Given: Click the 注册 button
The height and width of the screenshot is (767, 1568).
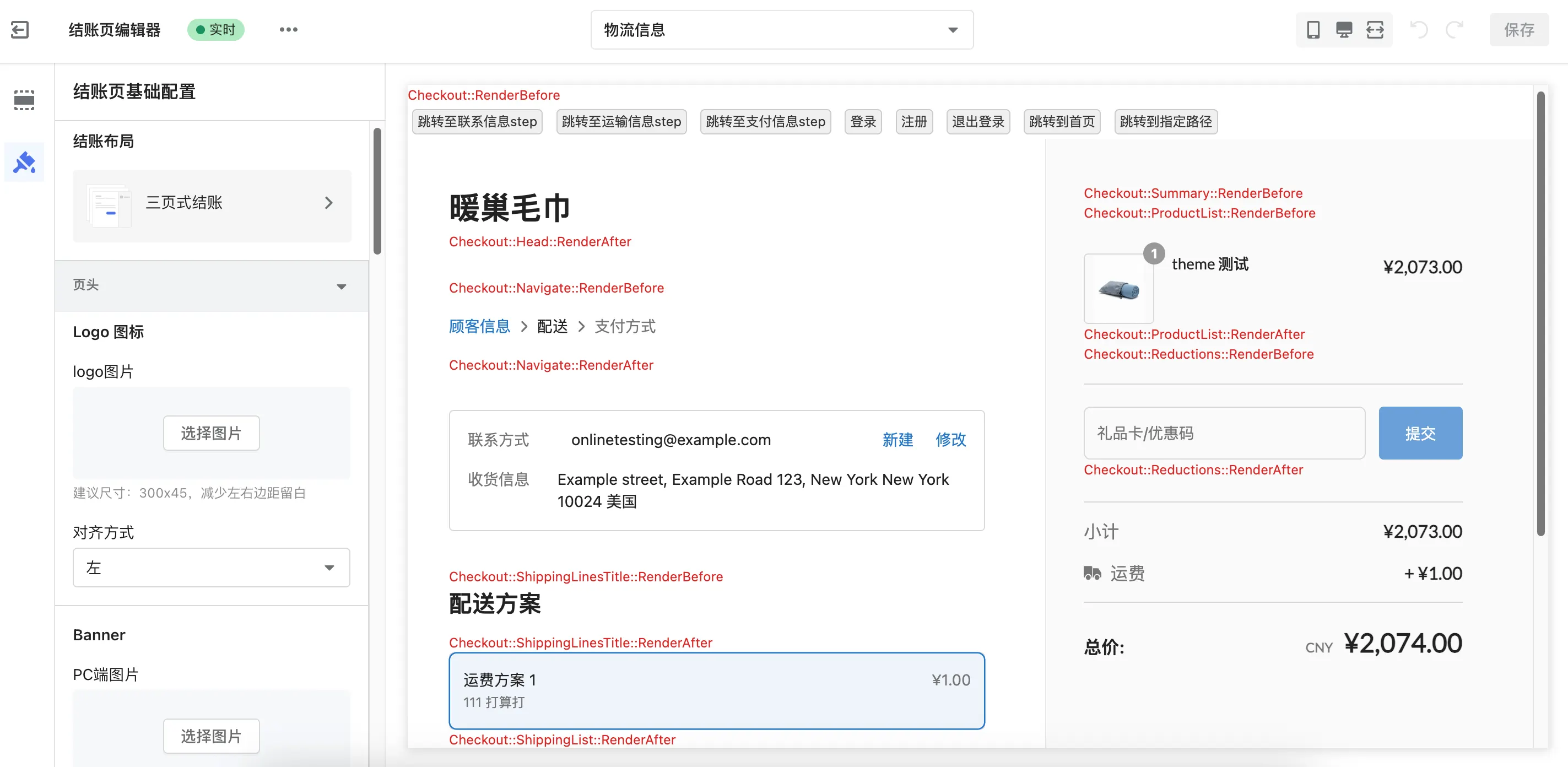Looking at the screenshot, I should (x=914, y=122).
